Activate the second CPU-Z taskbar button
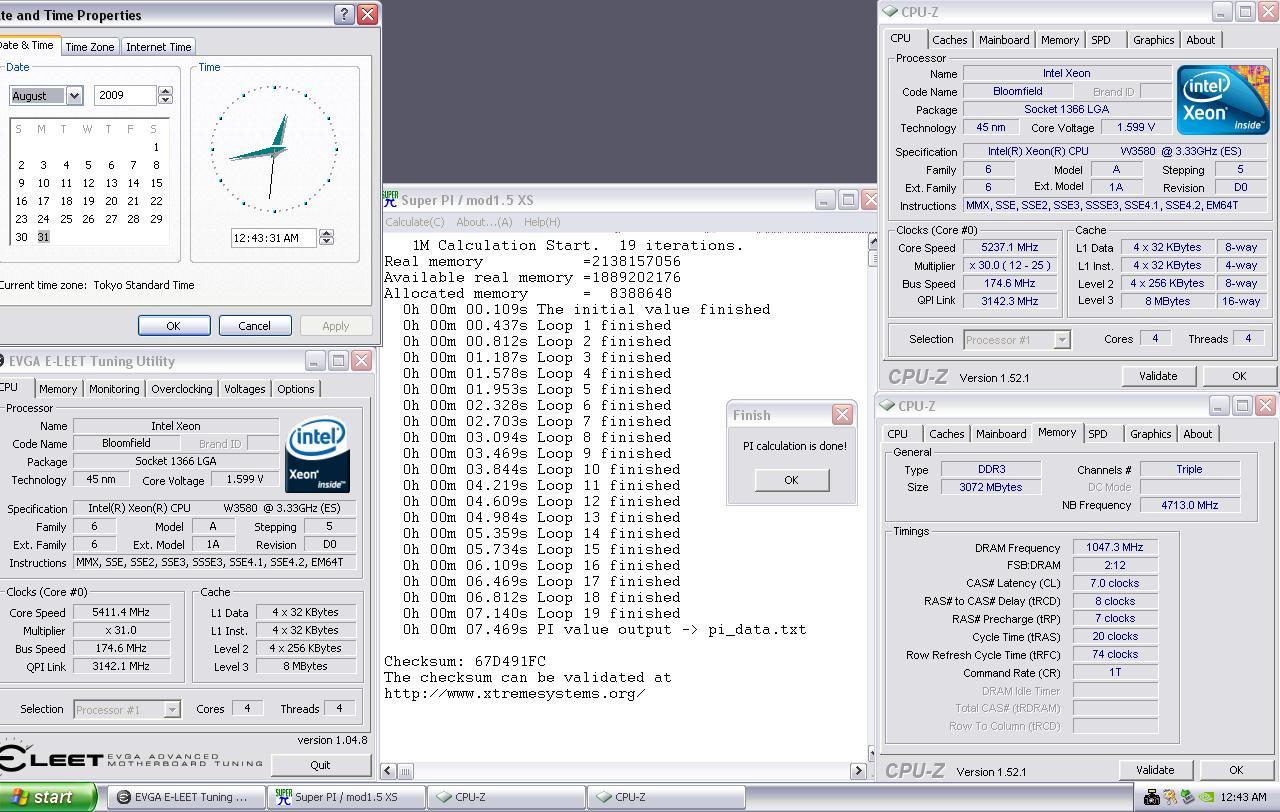 tap(666, 797)
